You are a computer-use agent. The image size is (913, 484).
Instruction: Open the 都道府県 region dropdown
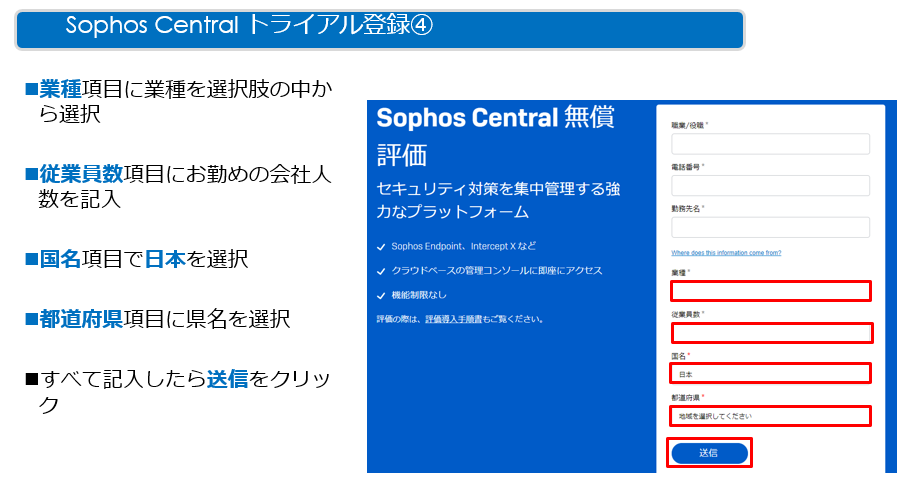click(x=770, y=416)
